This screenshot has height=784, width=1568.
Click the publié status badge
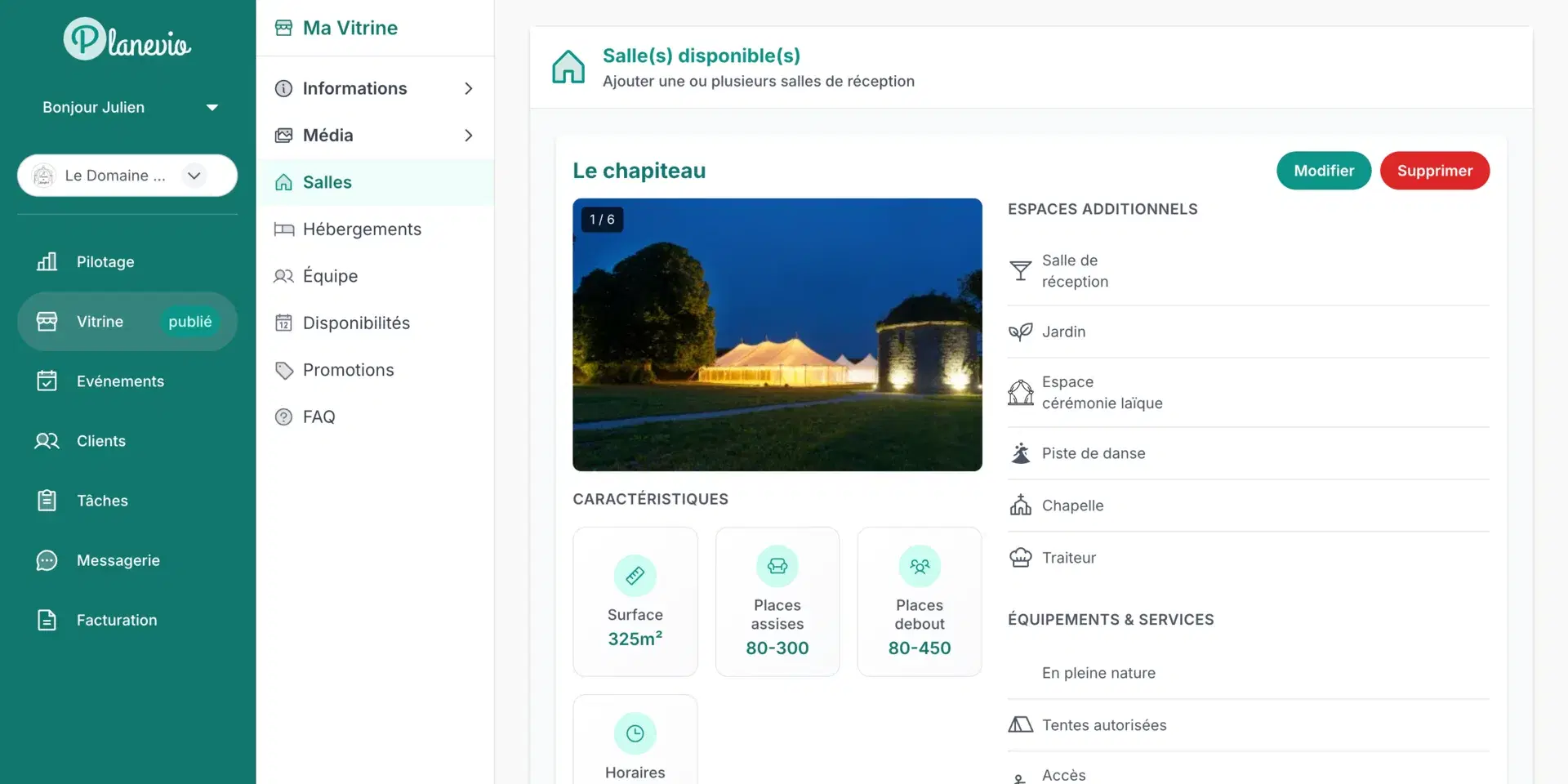[x=189, y=322]
